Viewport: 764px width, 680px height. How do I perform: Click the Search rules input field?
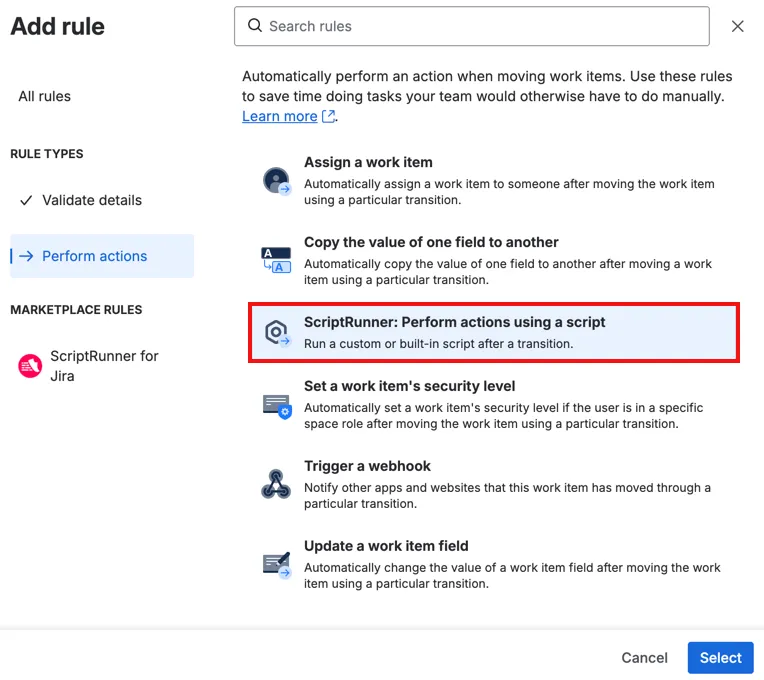click(x=471, y=26)
